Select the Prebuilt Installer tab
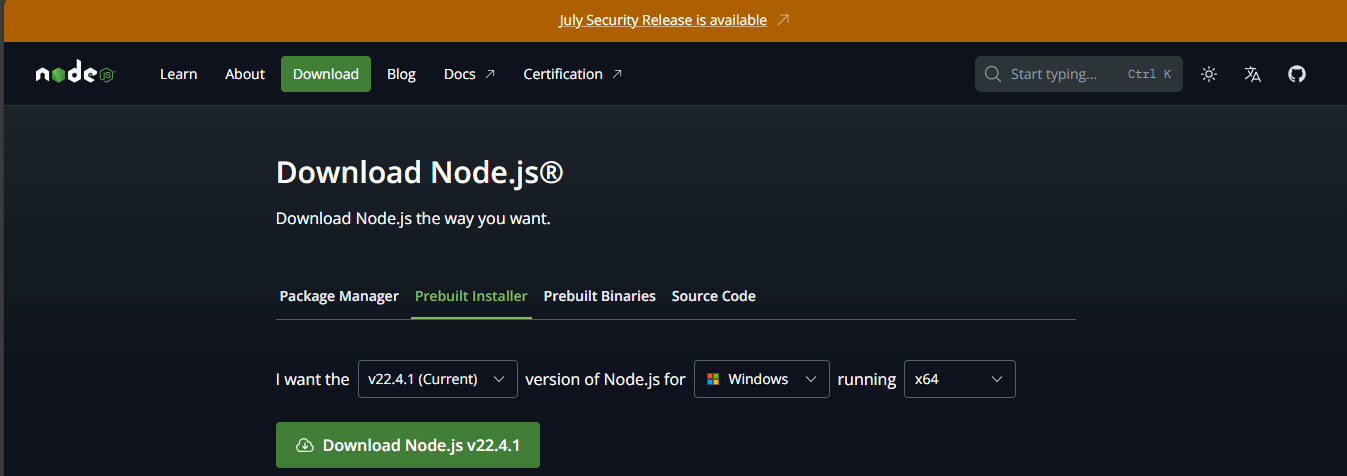Screen dimensions: 1347x476 click(471, 296)
